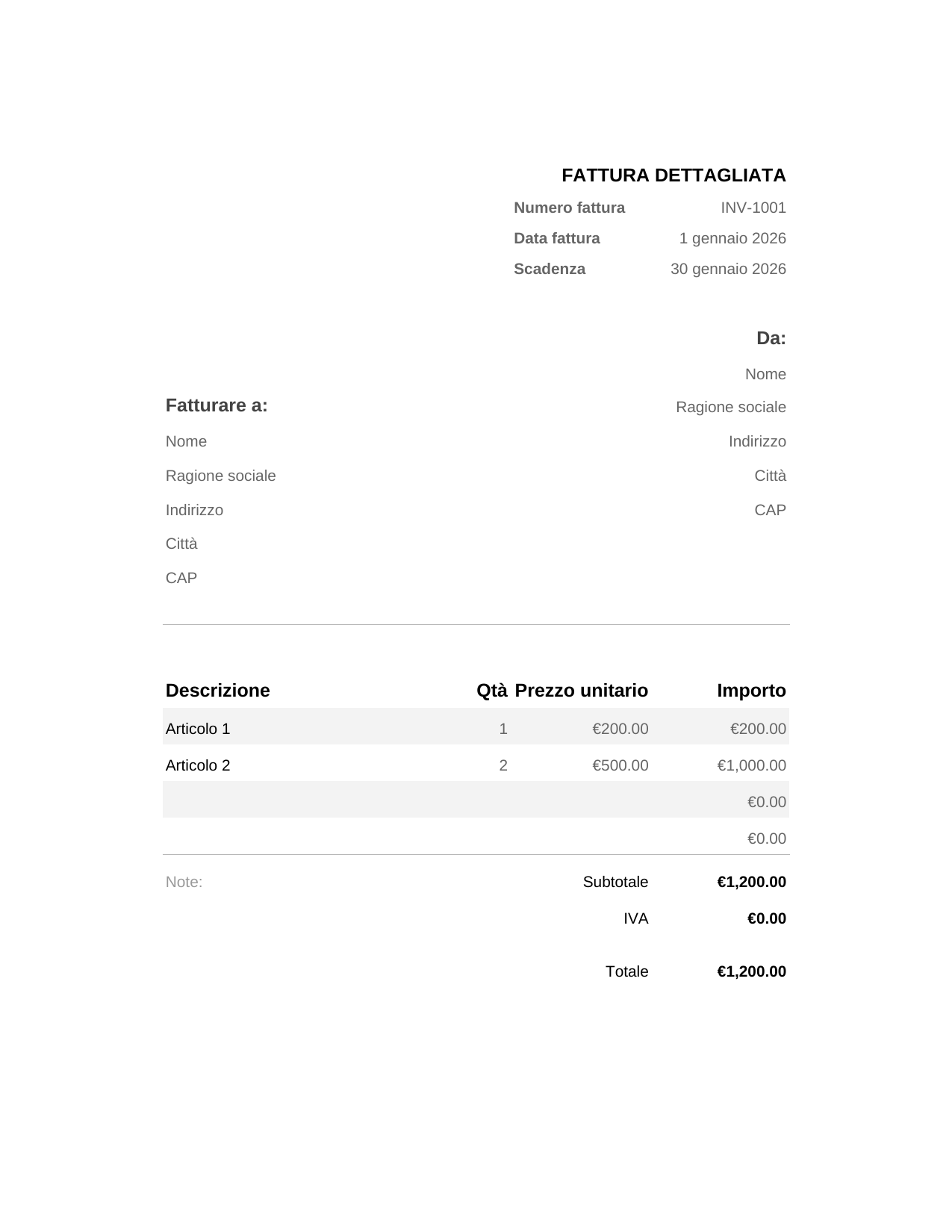Select the FATTURA DETTAGLIATA title

pos(673,175)
